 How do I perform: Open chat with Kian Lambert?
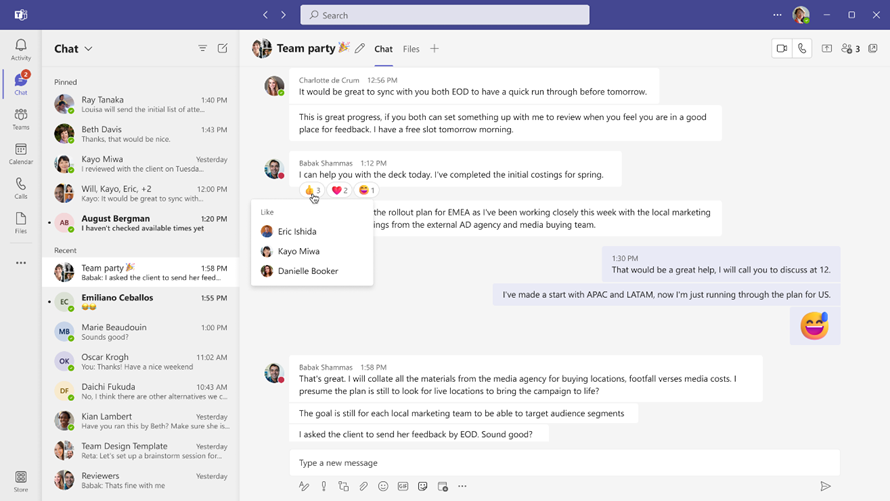pyautogui.click(x=141, y=421)
